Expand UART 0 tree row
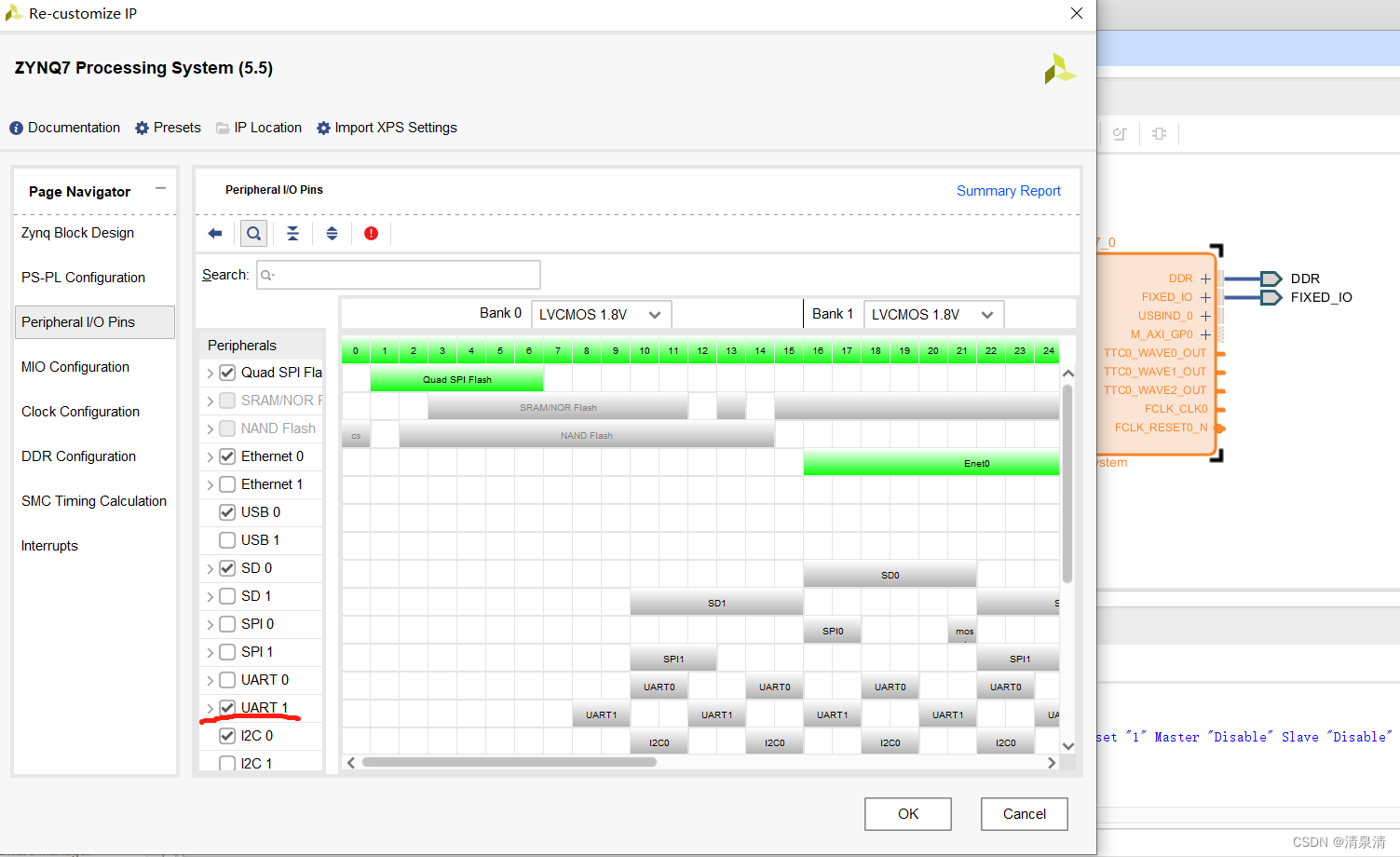This screenshot has height=857, width=1400. [x=211, y=680]
